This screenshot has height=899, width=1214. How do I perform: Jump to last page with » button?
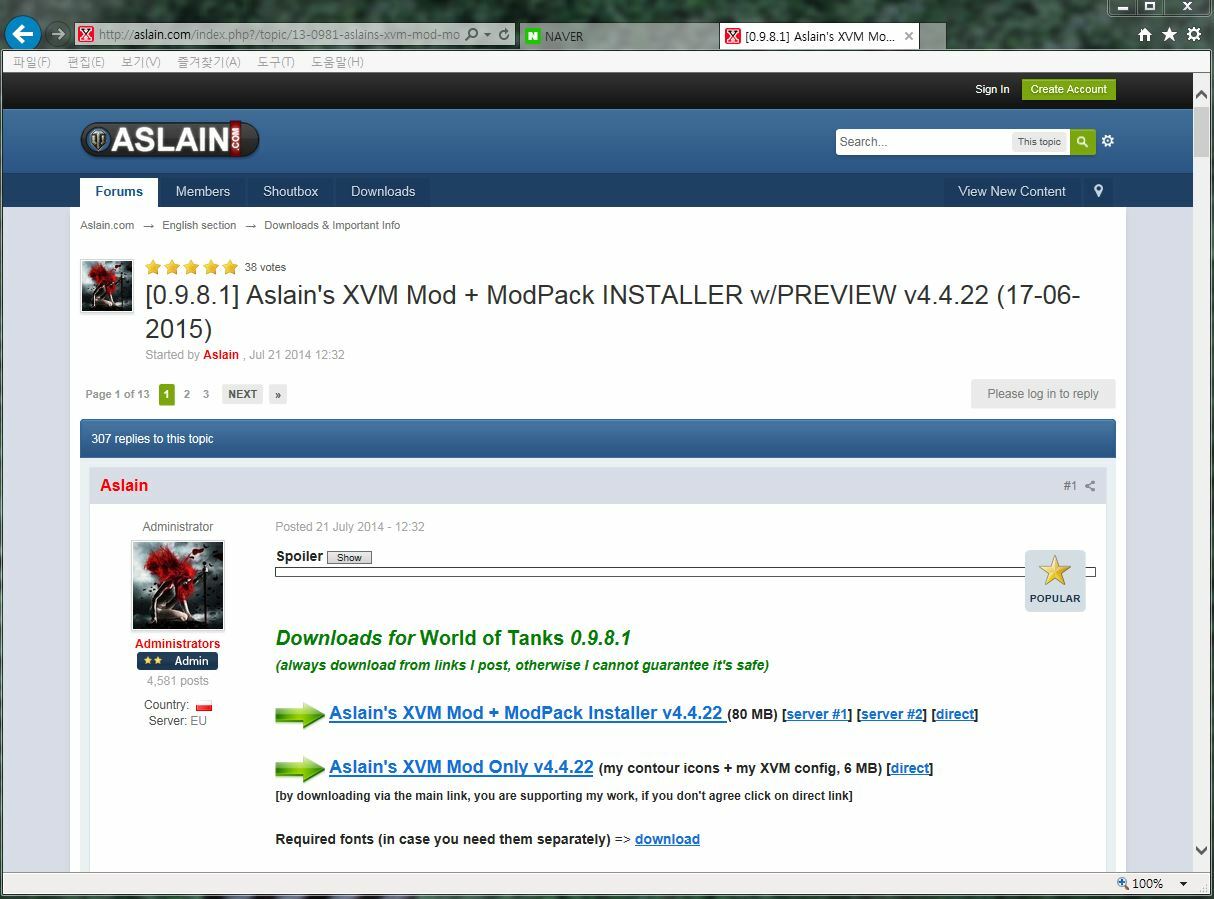pyautogui.click(x=278, y=394)
